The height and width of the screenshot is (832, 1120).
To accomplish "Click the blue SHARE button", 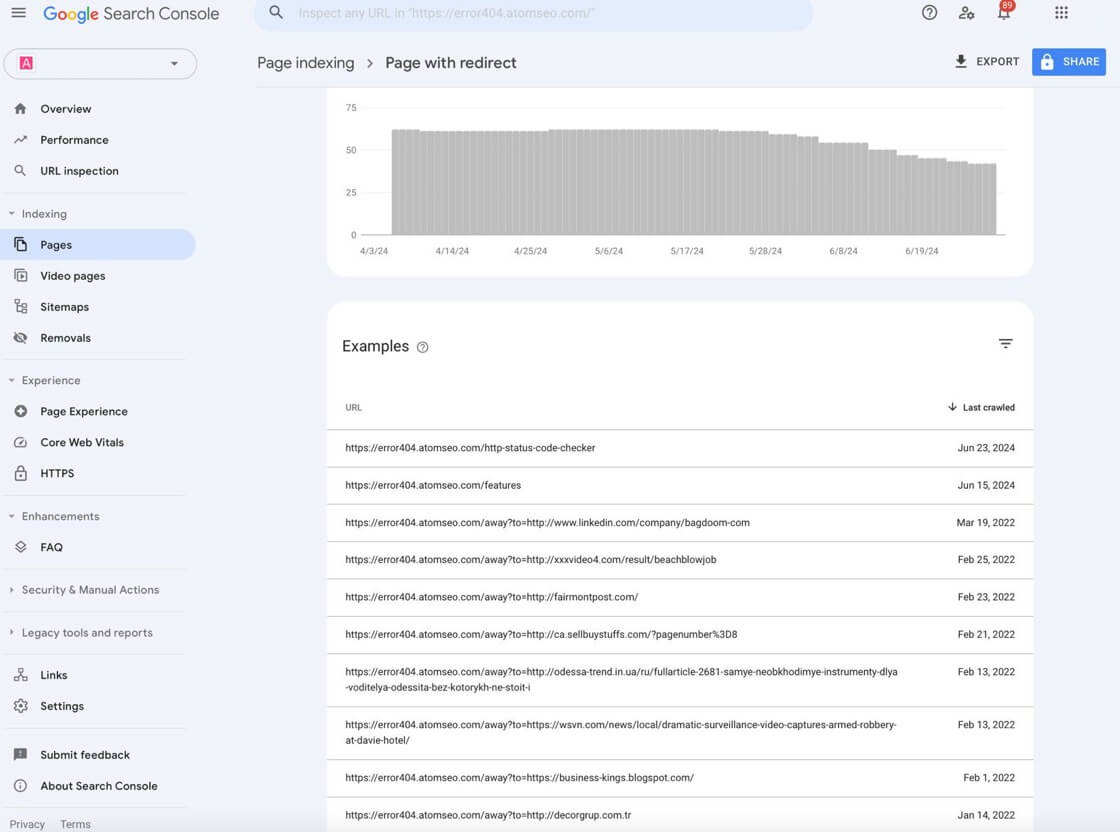I will click(1068, 62).
